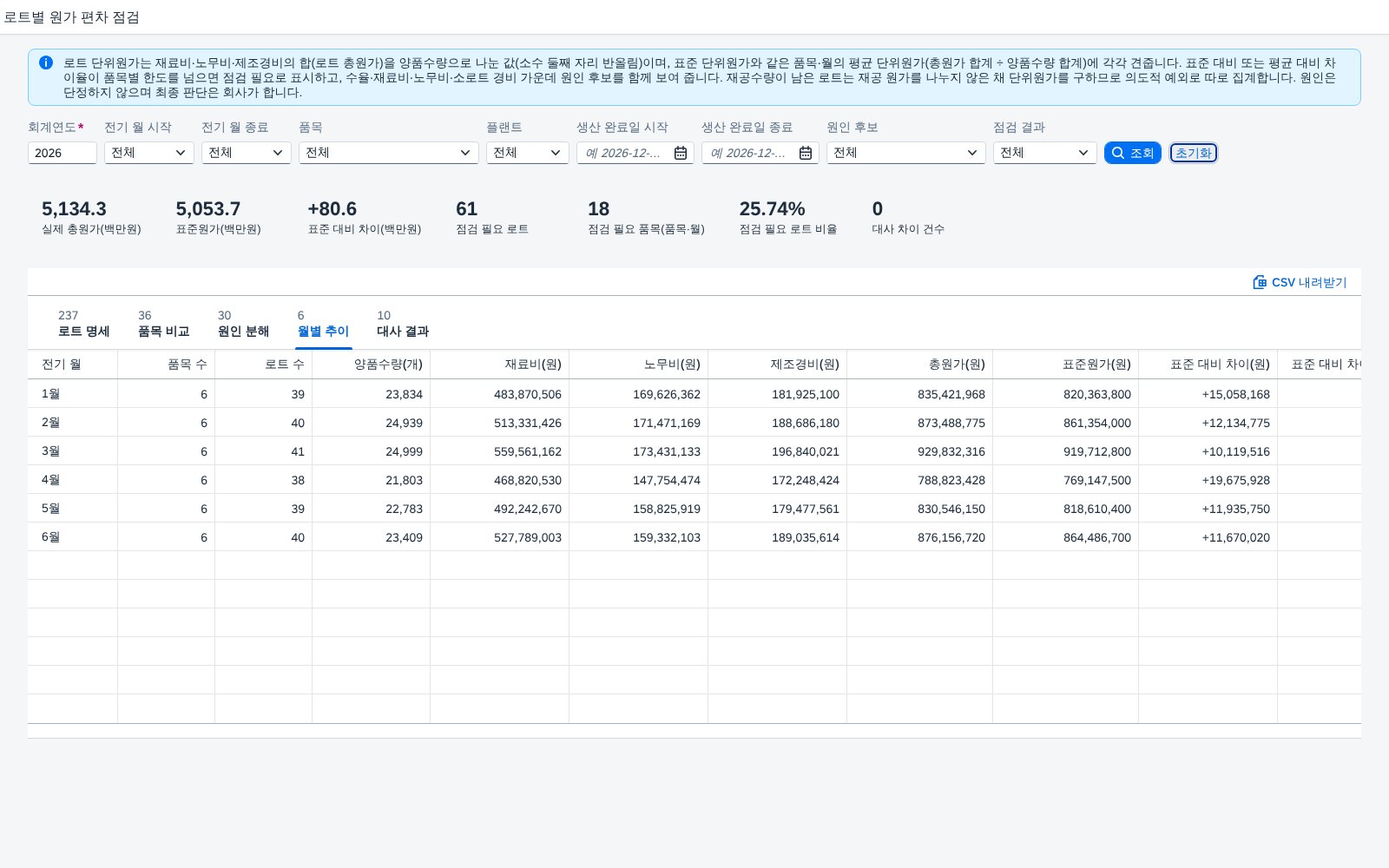Image resolution: width=1389 pixels, height=868 pixels.
Task: Switch to the 로트 명세 tab
Action: 83,324
